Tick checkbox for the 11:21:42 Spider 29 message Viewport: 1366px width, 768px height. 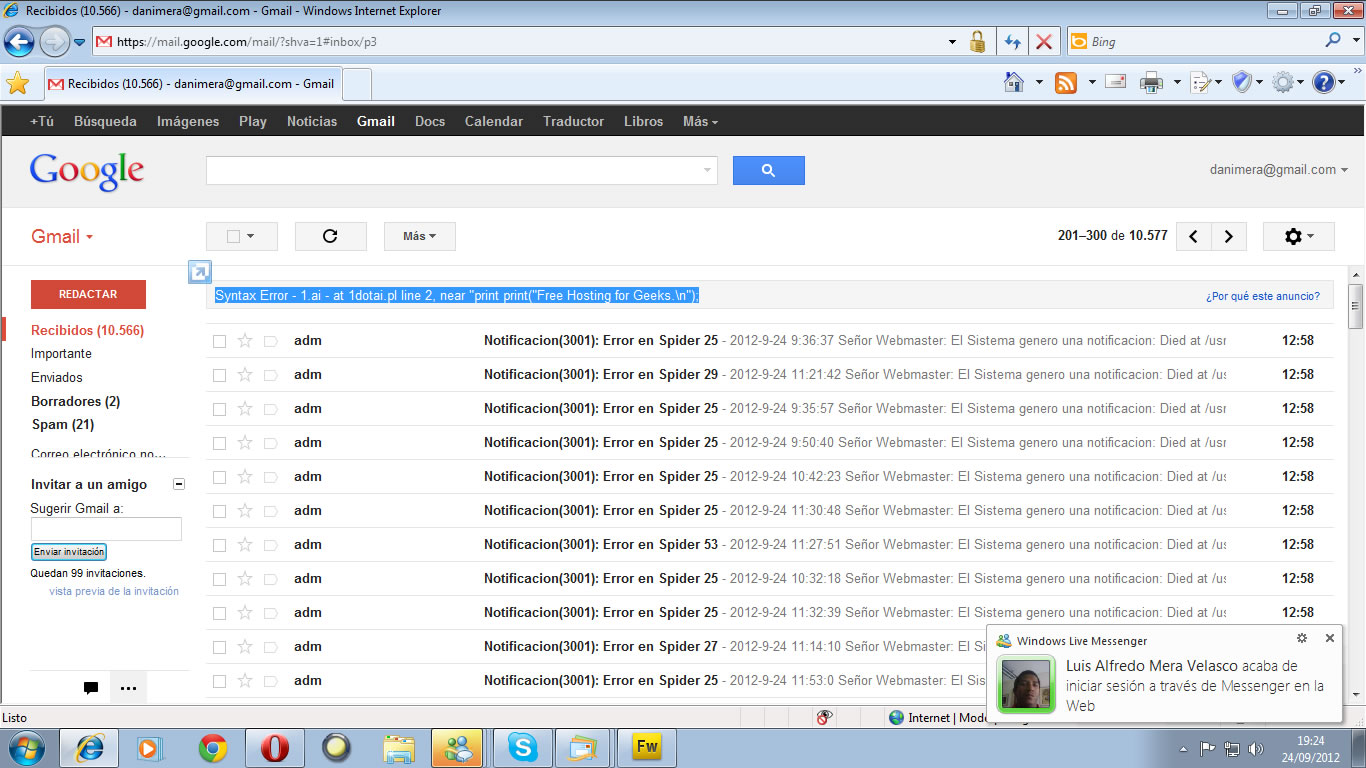tap(220, 375)
